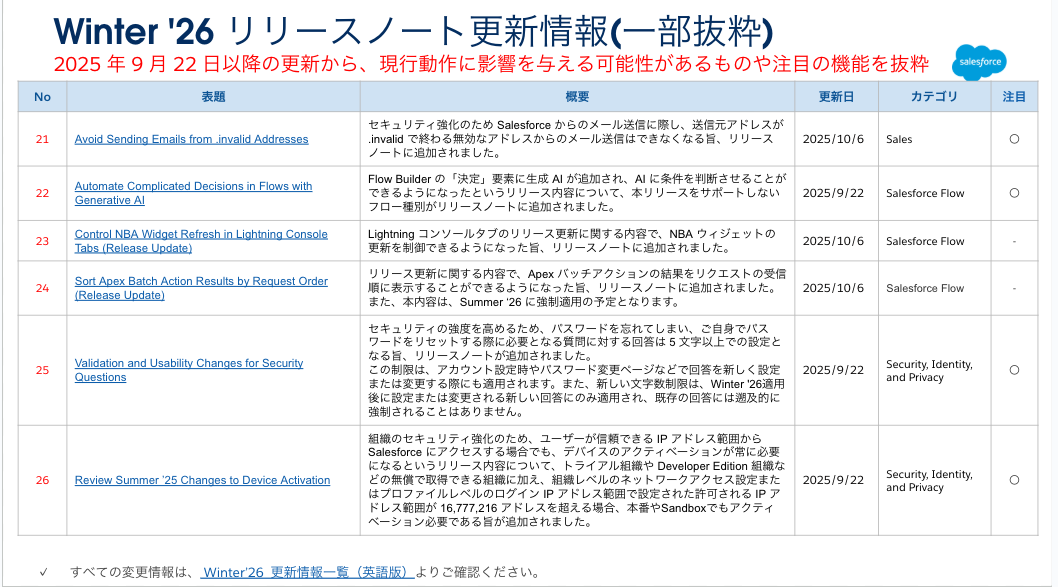Click the dash in 注目 column of row 23

1014,241
